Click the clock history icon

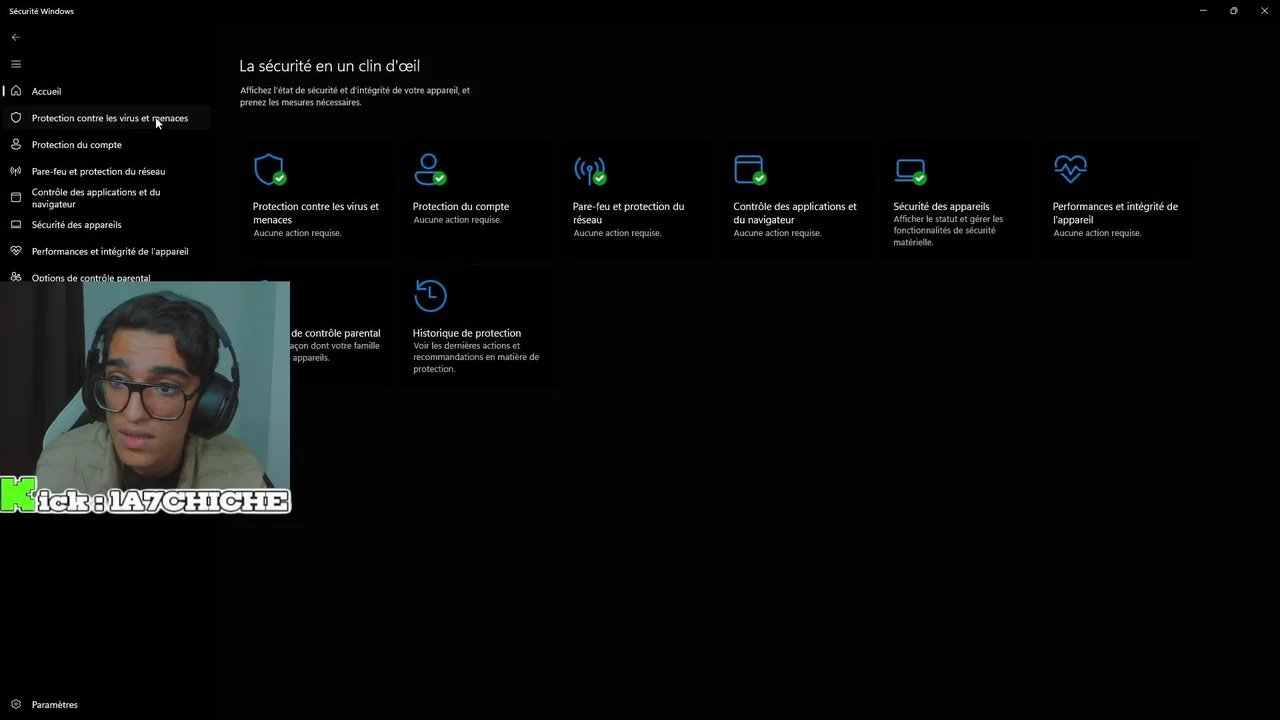[430, 295]
